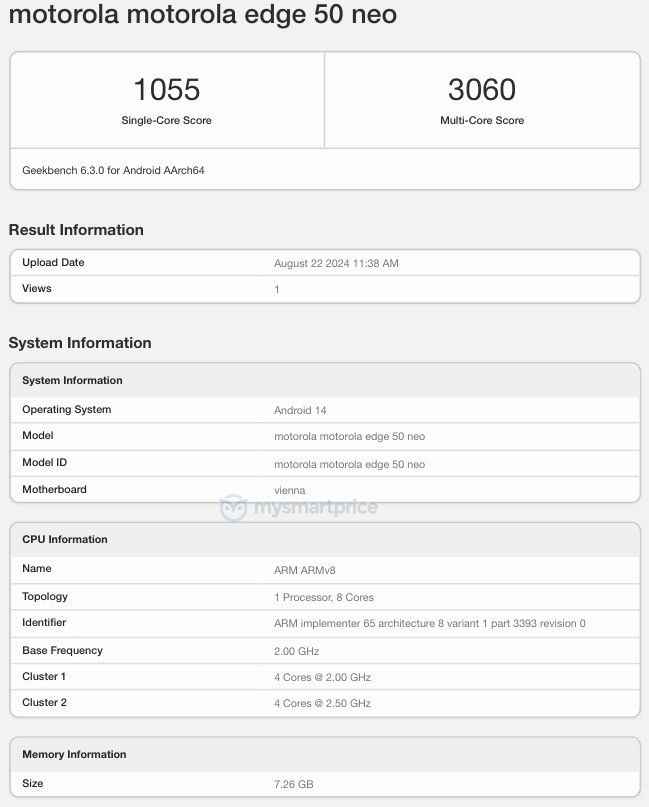Screen dimensions: 649x807
Task: Select the '7.26 GB' memory size value
Action: click(293, 784)
